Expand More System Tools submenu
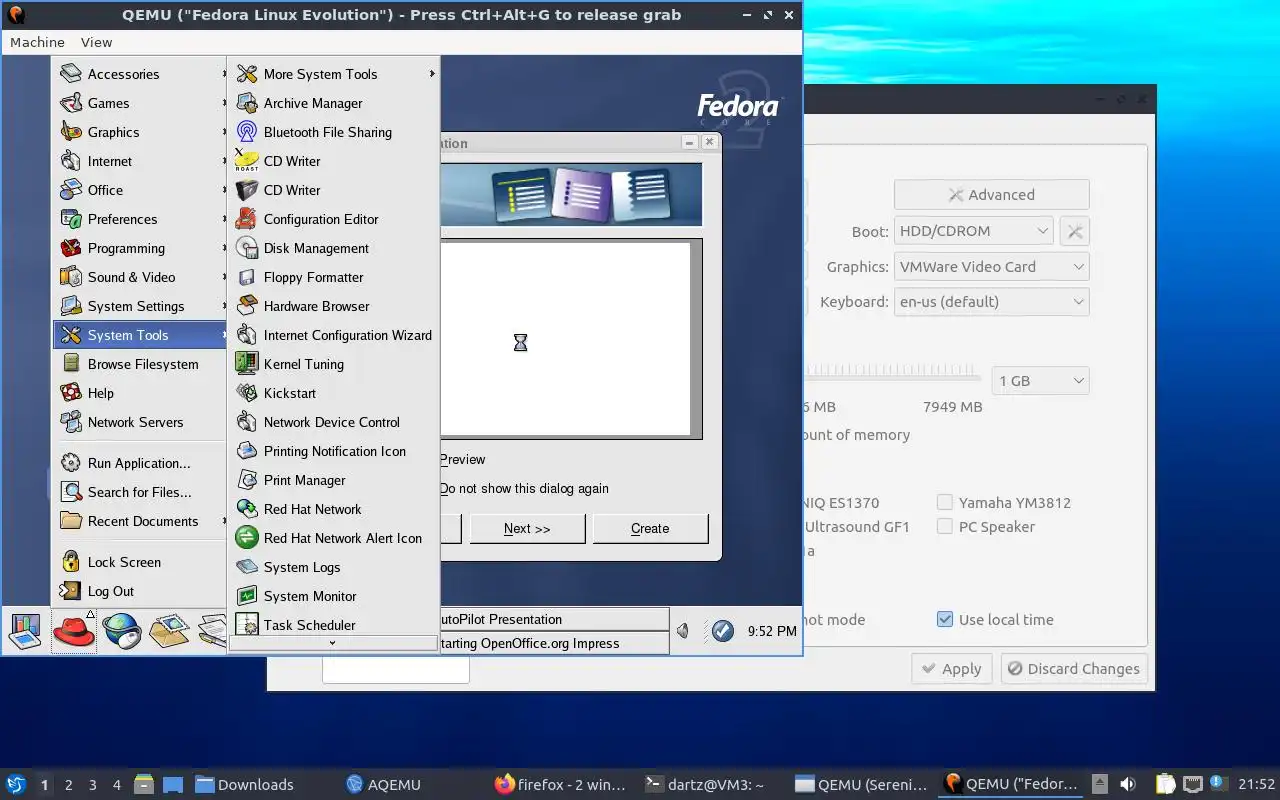The height and width of the screenshot is (800, 1280). click(333, 74)
